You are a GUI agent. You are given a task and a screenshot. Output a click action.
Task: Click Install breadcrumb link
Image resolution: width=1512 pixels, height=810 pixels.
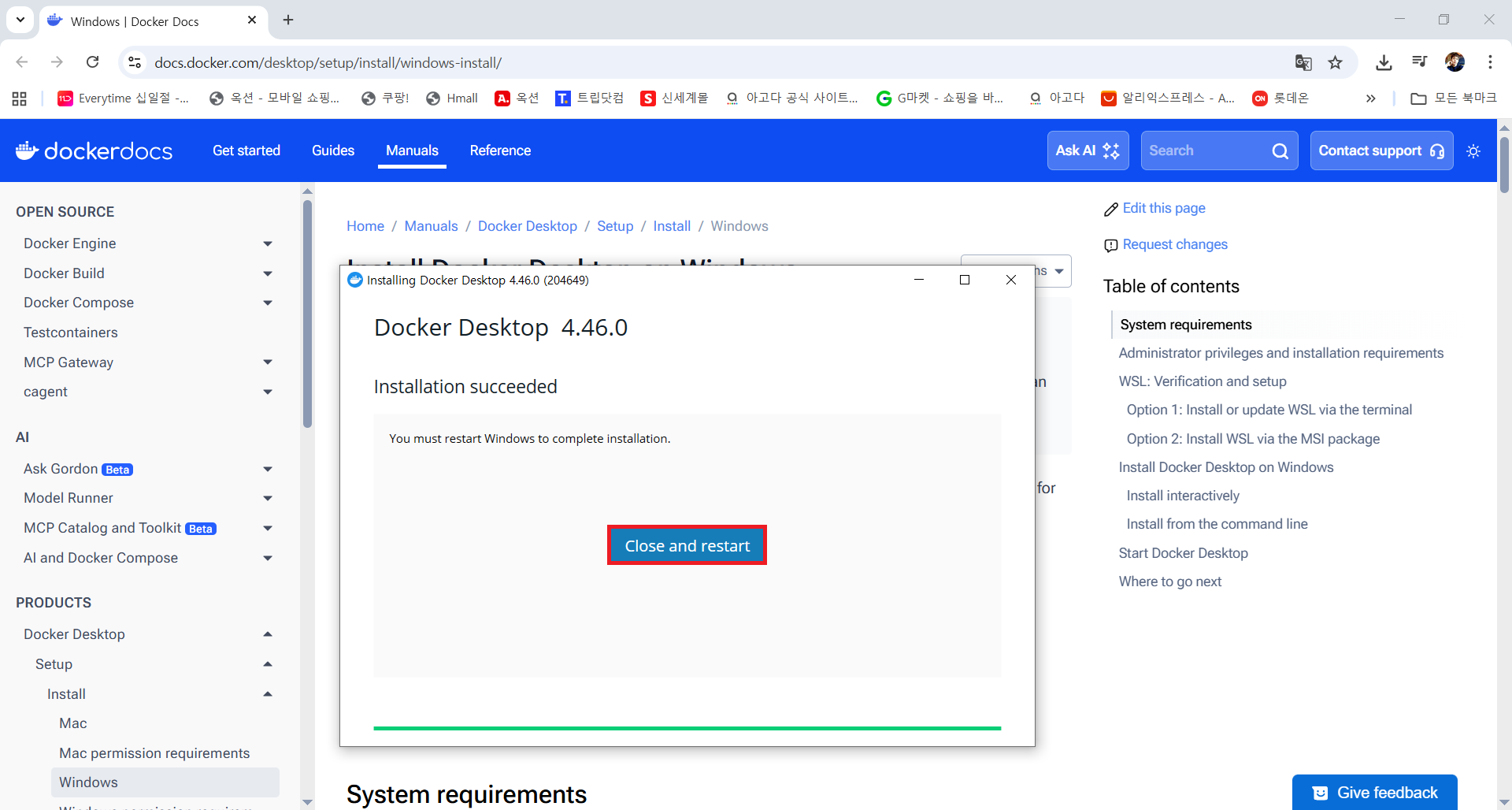pos(672,226)
